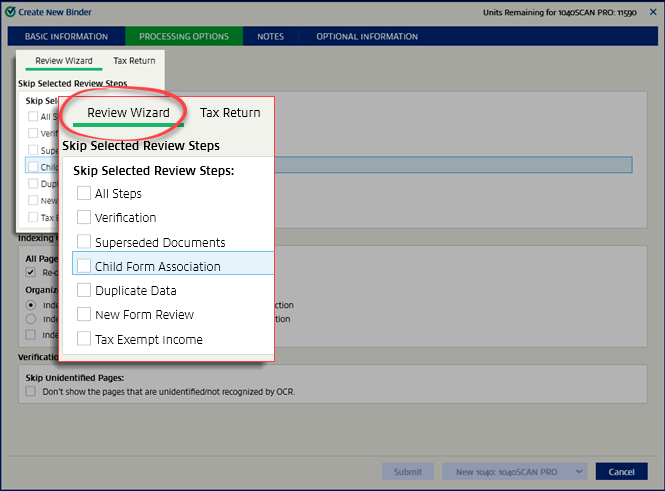This screenshot has height=491, width=665.
Task: Open the Optional Information tab
Action: pos(367,37)
